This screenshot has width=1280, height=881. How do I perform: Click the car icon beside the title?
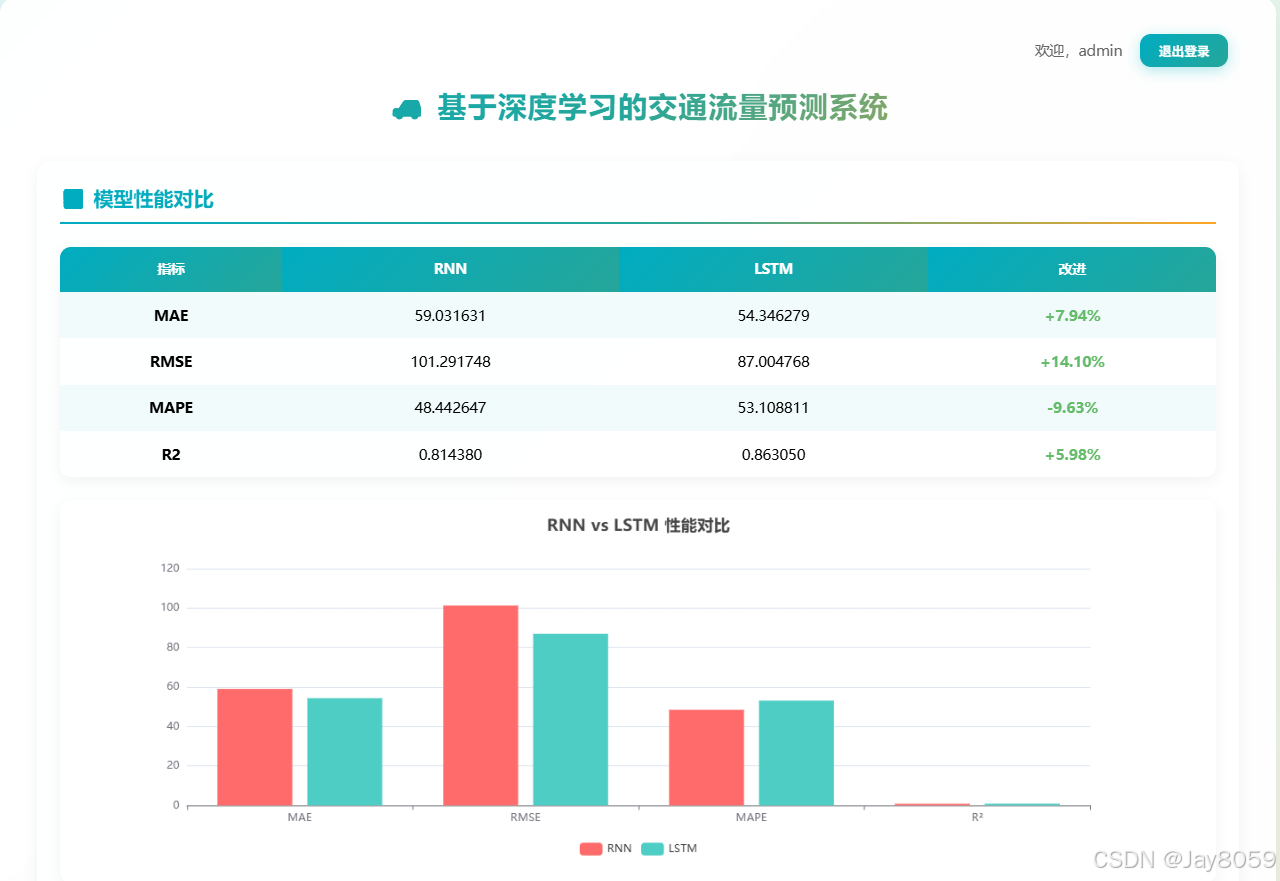[x=407, y=109]
